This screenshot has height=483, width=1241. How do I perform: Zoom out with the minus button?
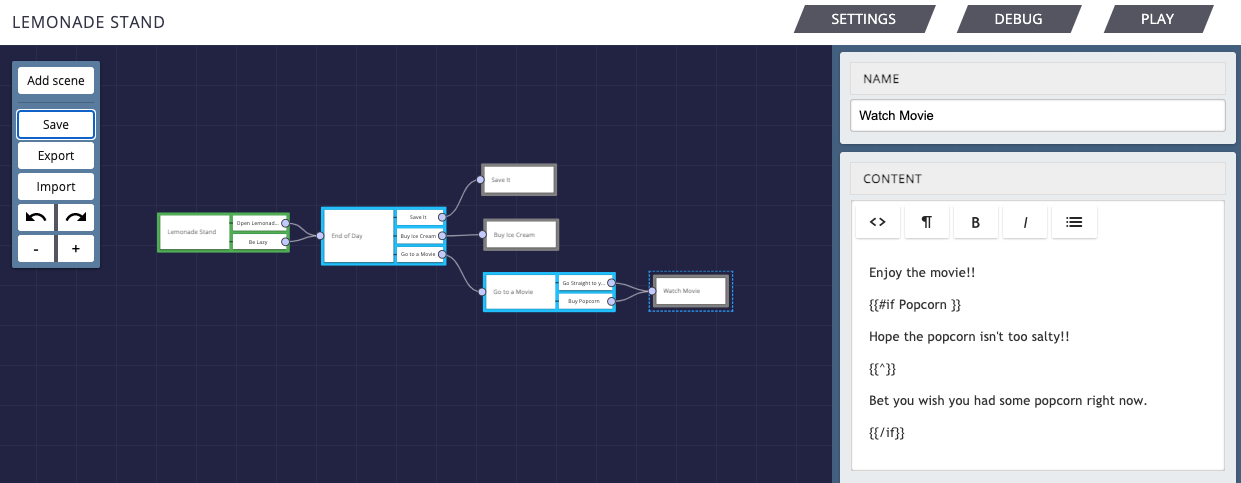click(x=36, y=249)
